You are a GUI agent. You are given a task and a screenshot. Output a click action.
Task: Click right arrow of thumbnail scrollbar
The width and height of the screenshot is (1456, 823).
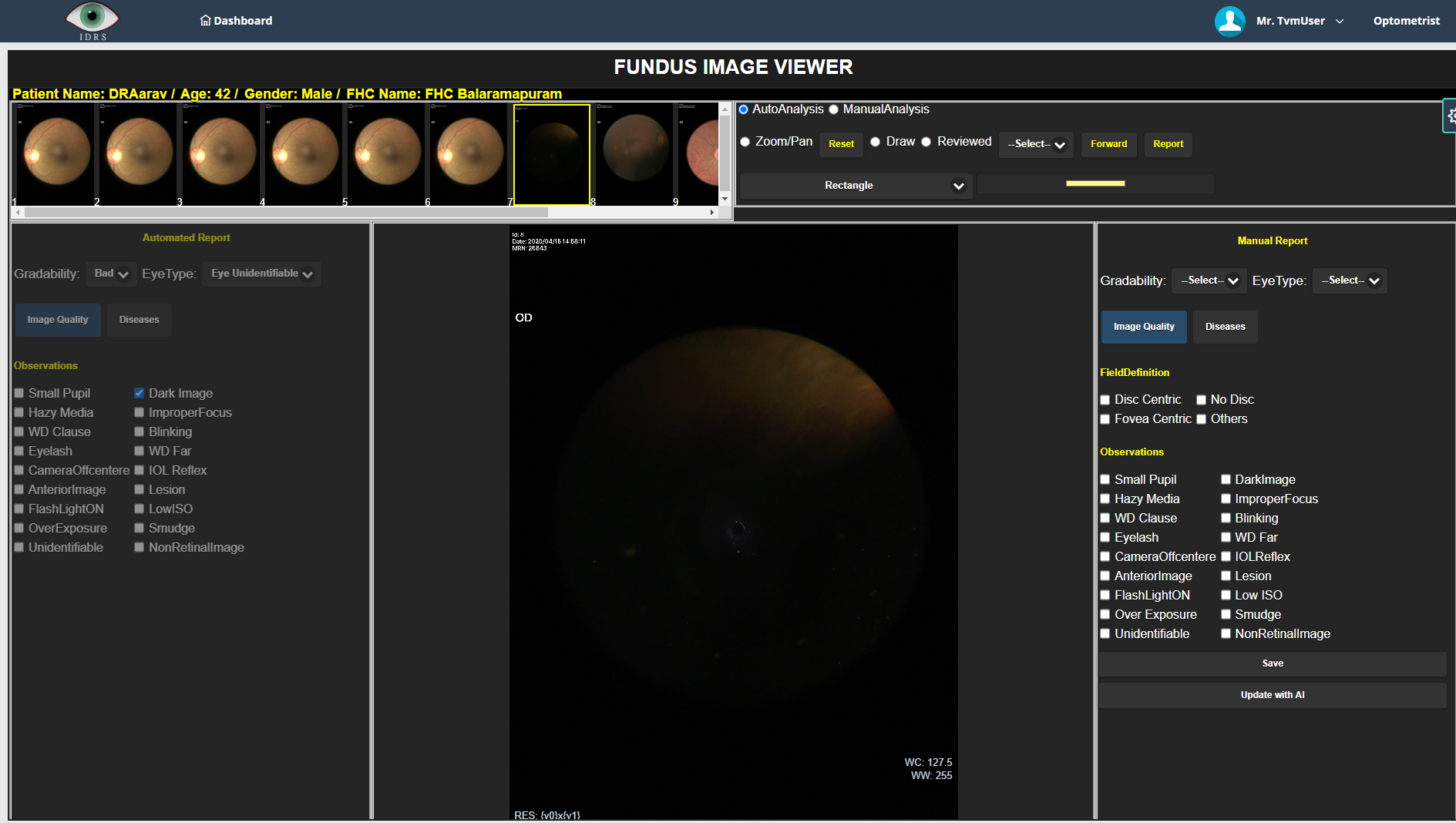pyautogui.click(x=712, y=212)
